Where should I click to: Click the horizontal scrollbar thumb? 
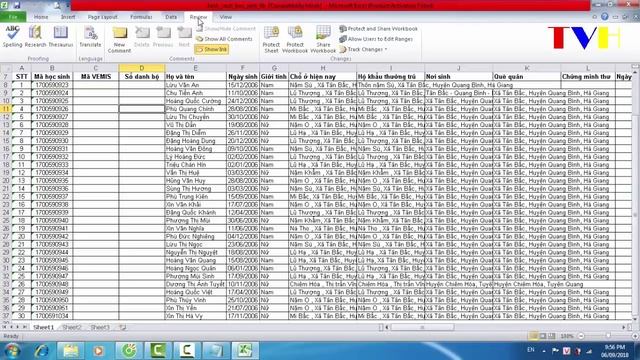click(x=422, y=327)
